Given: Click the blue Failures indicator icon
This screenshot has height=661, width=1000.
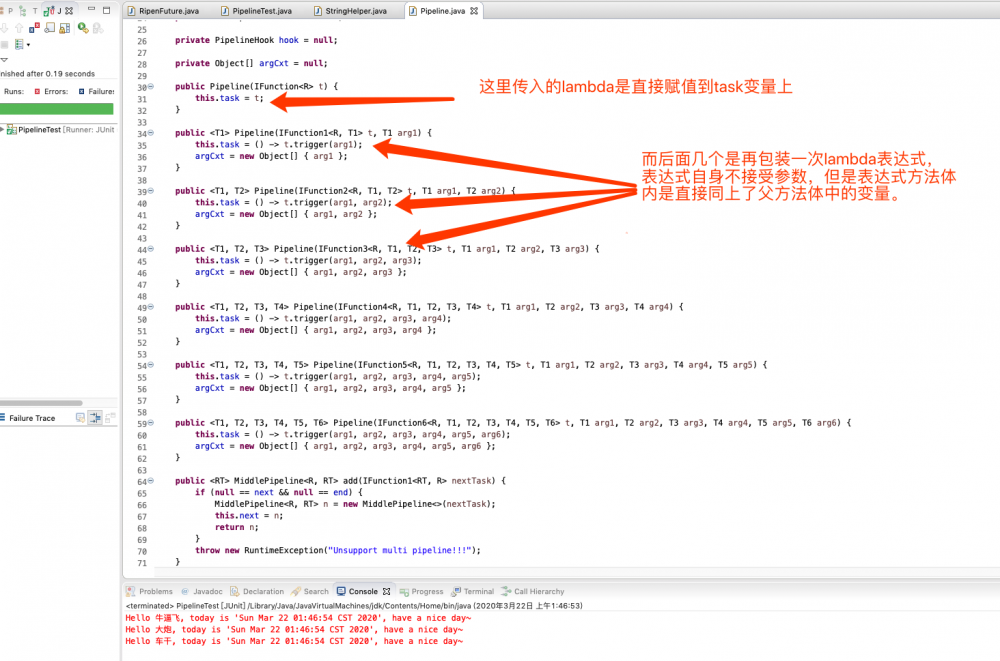Looking at the screenshot, I should pyautogui.click(x=82, y=91).
